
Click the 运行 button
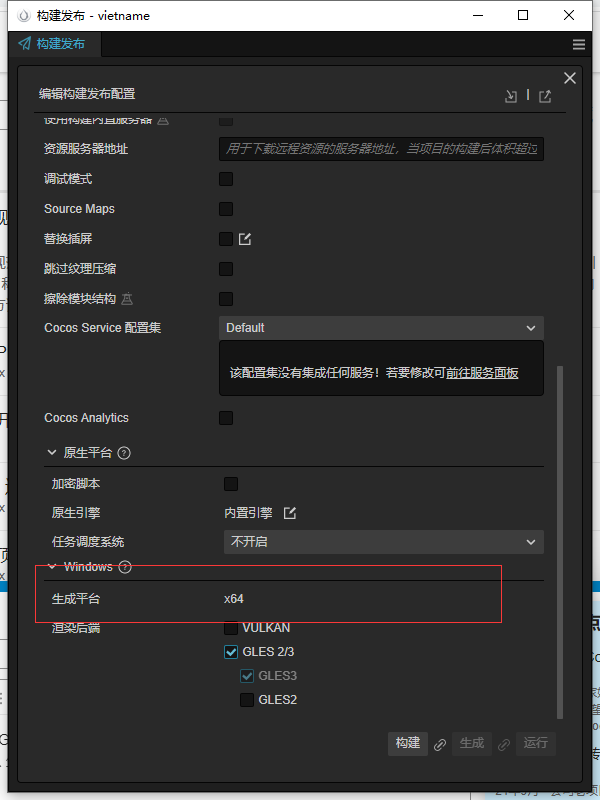tap(535, 743)
